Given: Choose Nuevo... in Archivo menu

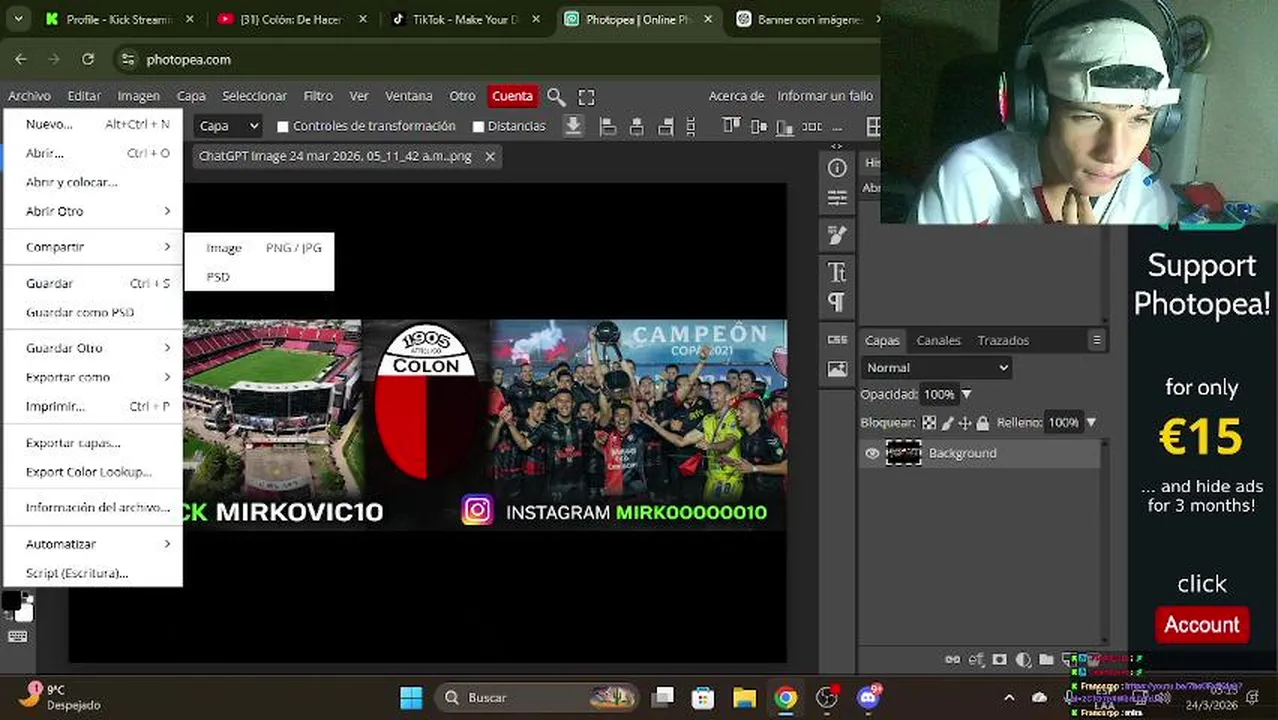Looking at the screenshot, I should click(93, 124).
